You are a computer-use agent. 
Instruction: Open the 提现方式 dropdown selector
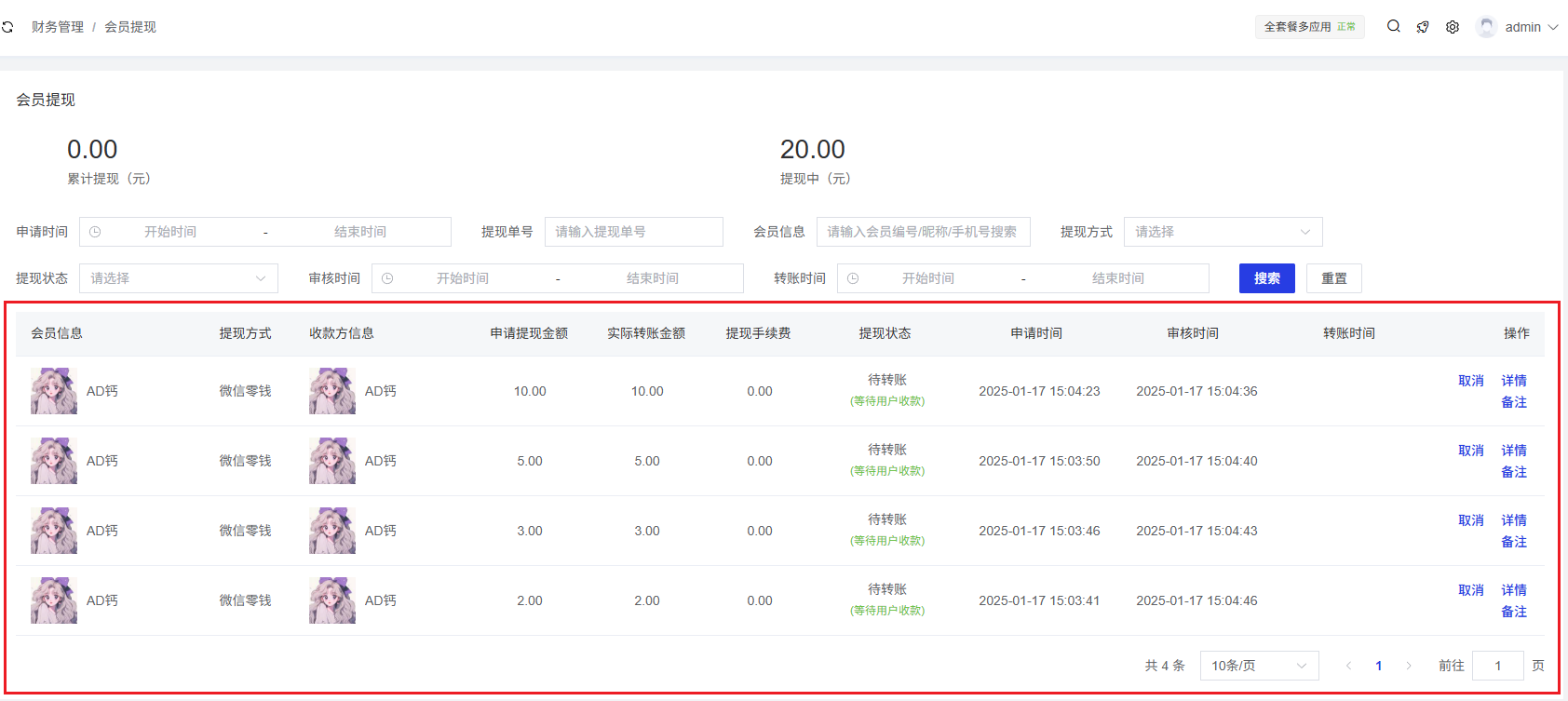click(x=1222, y=232)
